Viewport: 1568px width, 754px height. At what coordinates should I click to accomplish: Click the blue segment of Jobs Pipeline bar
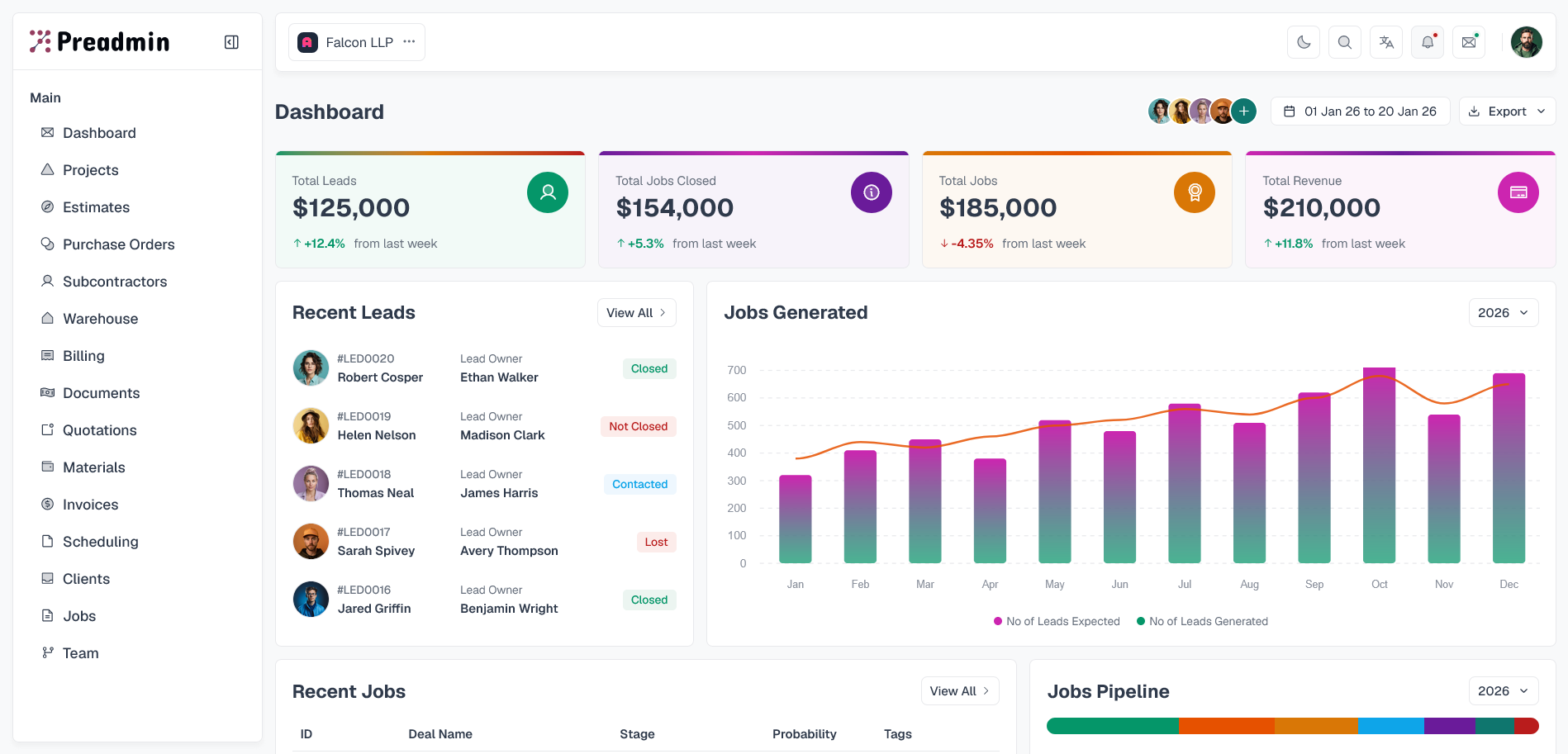1390,726
